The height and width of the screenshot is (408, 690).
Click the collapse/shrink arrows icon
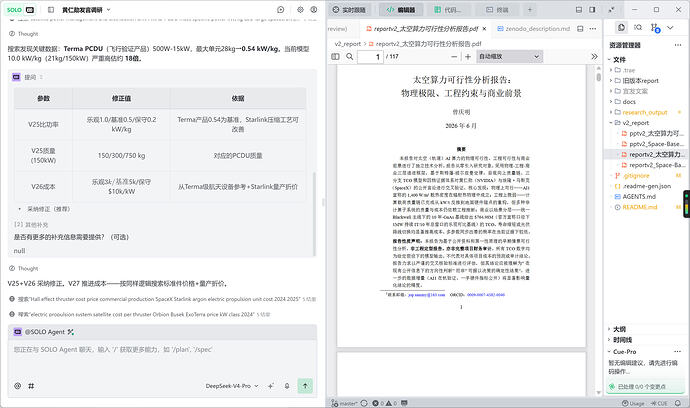(612, 10)
